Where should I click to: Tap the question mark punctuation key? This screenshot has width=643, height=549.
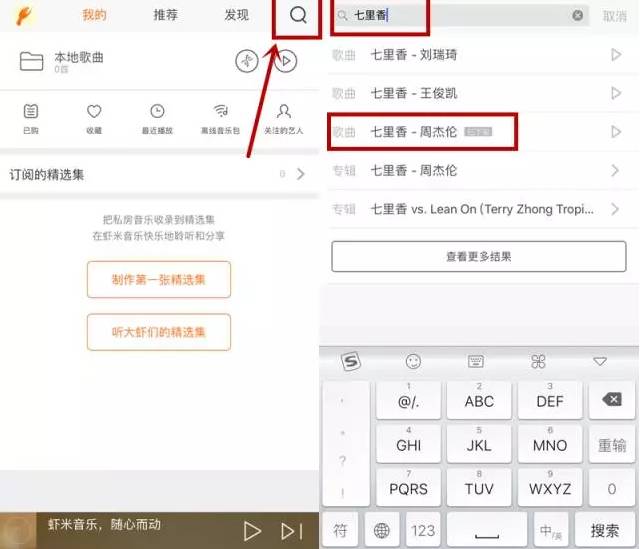click(x=343, y=461)
